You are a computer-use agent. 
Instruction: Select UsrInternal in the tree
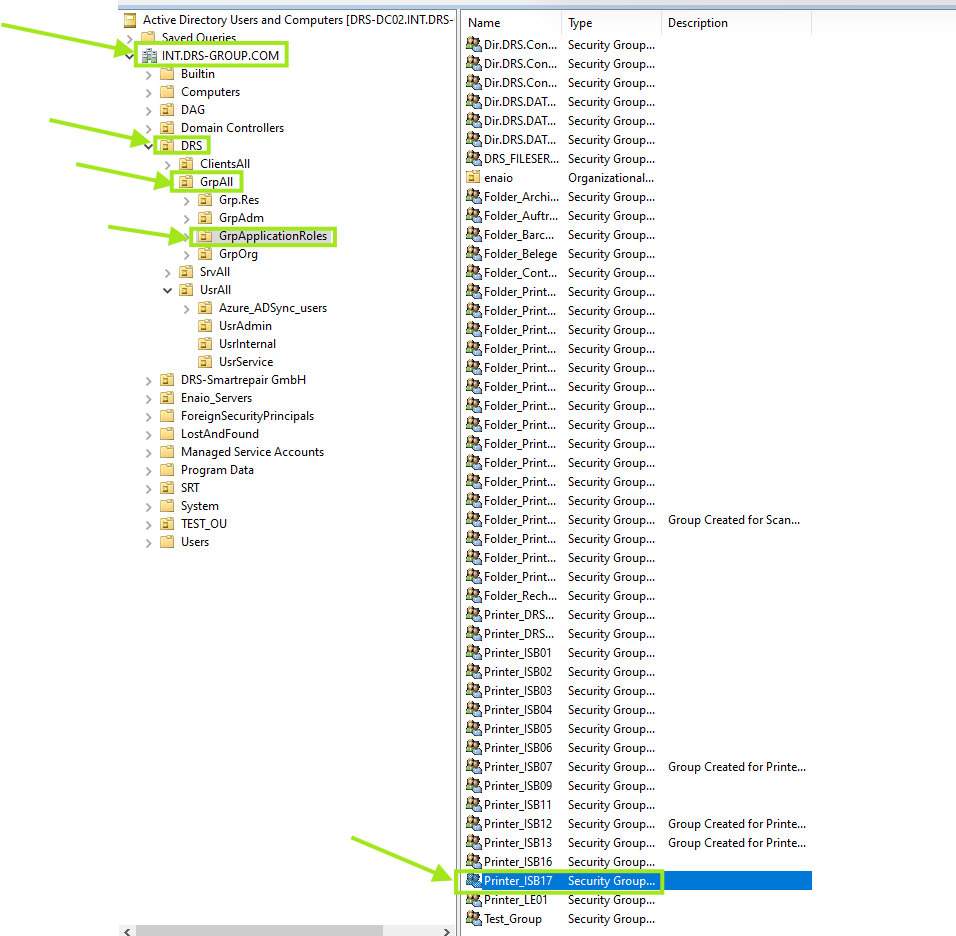pyautogui.click(x=247, y=344)
